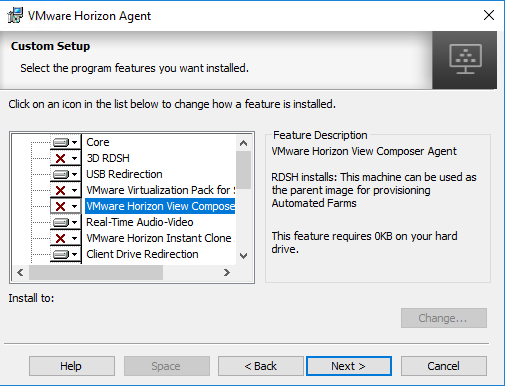Click the Next button

pyautogui.click(x=349, y=366)
